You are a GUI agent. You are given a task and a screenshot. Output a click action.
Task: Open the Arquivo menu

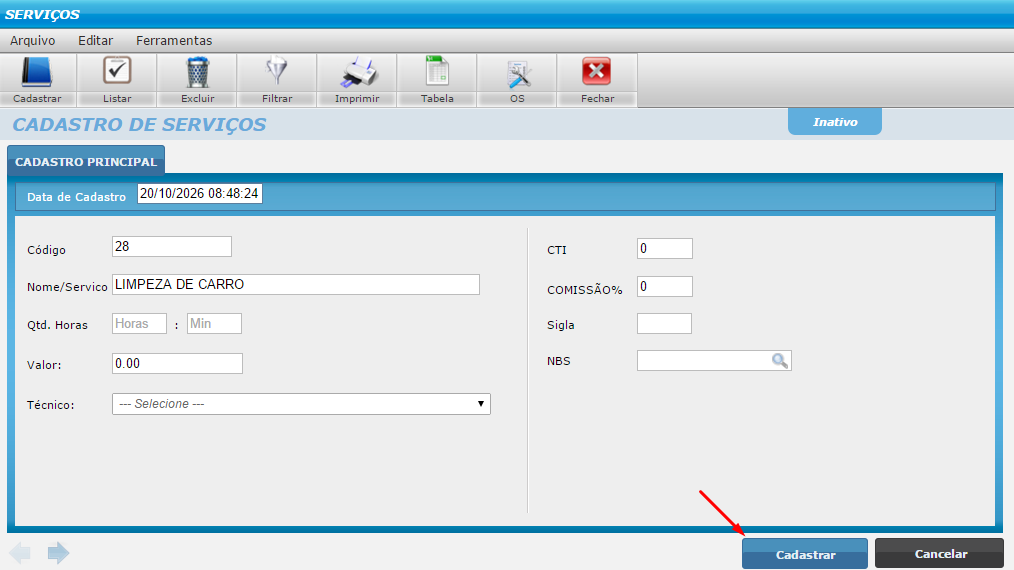pyautogui.click(x=32, y=40)
